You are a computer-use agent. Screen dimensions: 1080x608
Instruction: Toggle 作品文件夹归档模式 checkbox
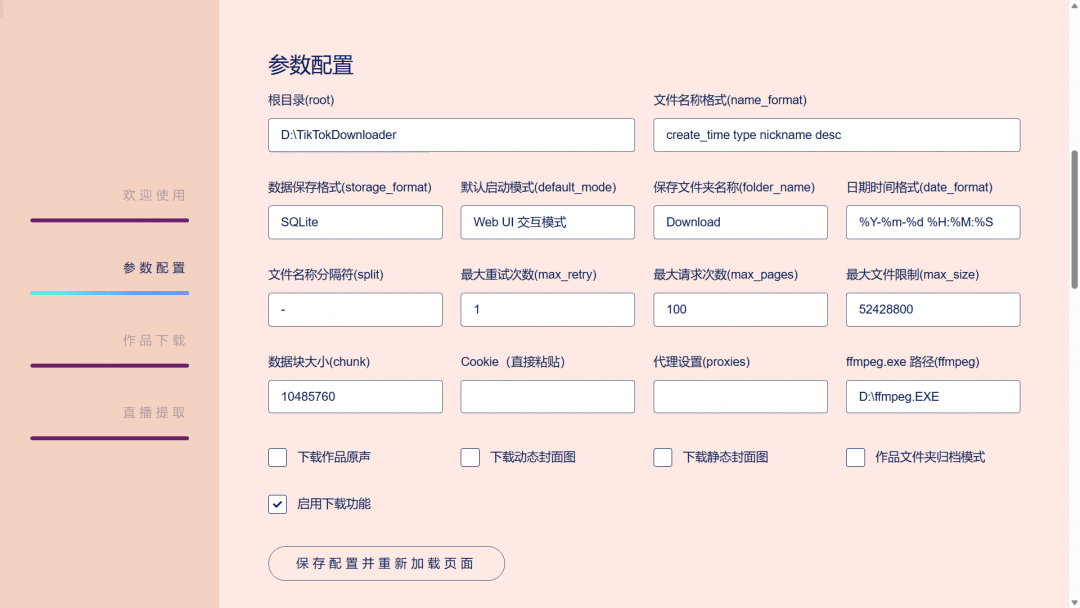pyautogui.click(x=855, y=457)
